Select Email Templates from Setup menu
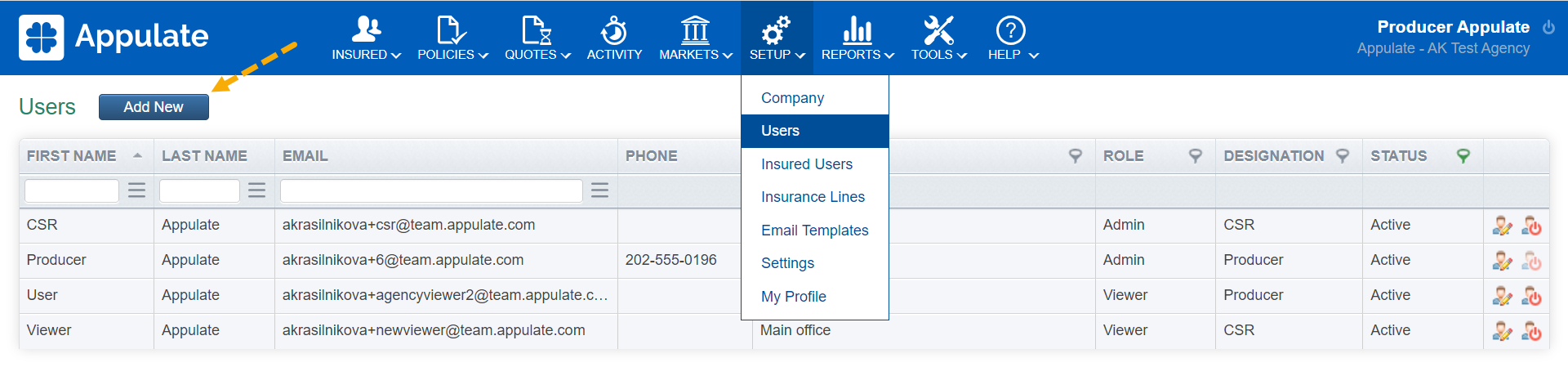The width and height of the screenshot is (1568, 385). [x=814, y=231]
